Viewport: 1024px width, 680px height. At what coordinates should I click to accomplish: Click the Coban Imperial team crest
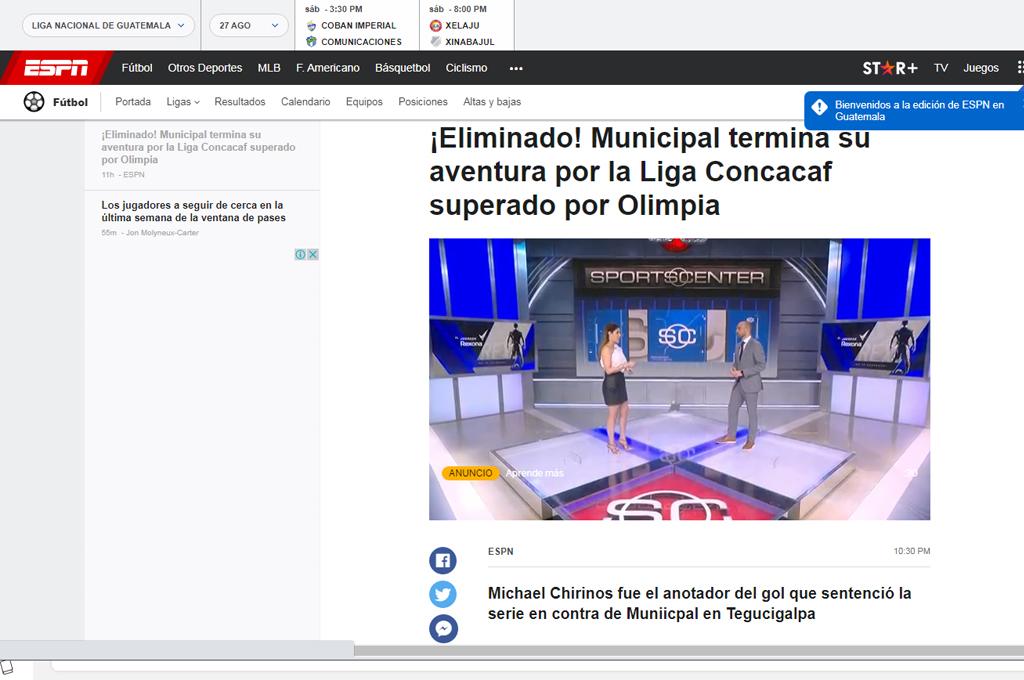tap(313, 25)
